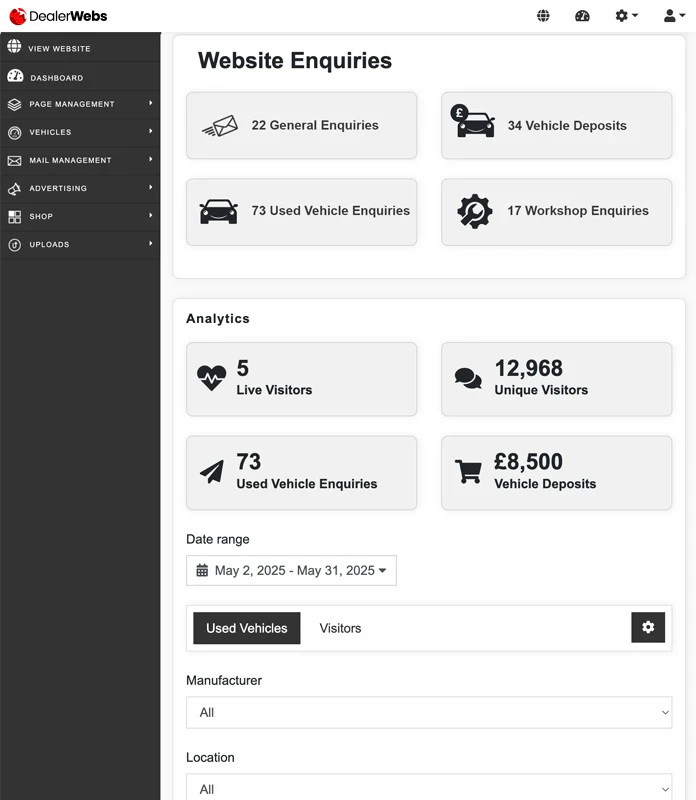Select Mail Management menu label
The height and width of the screenshot is (800, 696).
click(70, 160)
